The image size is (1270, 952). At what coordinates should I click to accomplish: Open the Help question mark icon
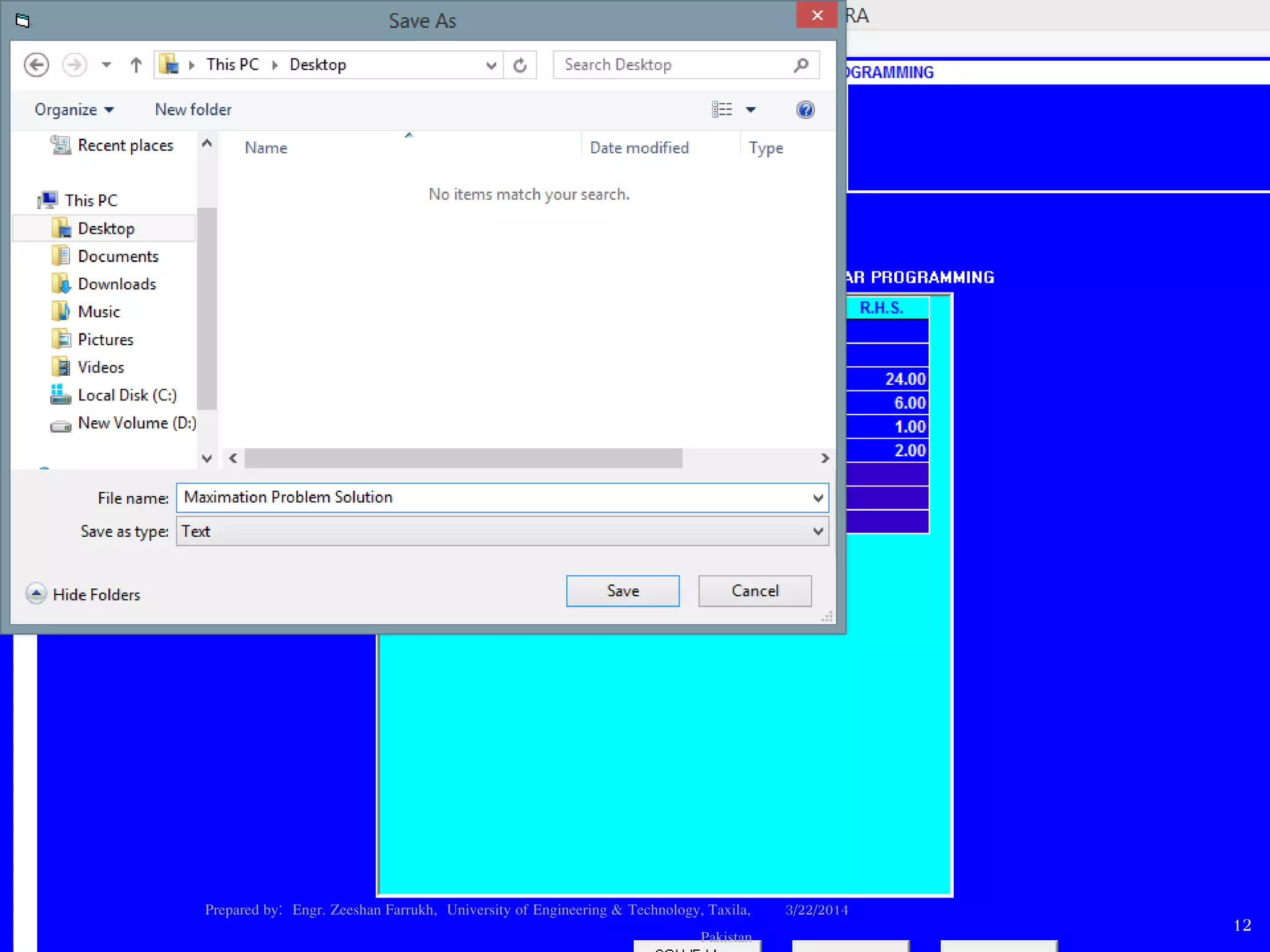[805, 110]
